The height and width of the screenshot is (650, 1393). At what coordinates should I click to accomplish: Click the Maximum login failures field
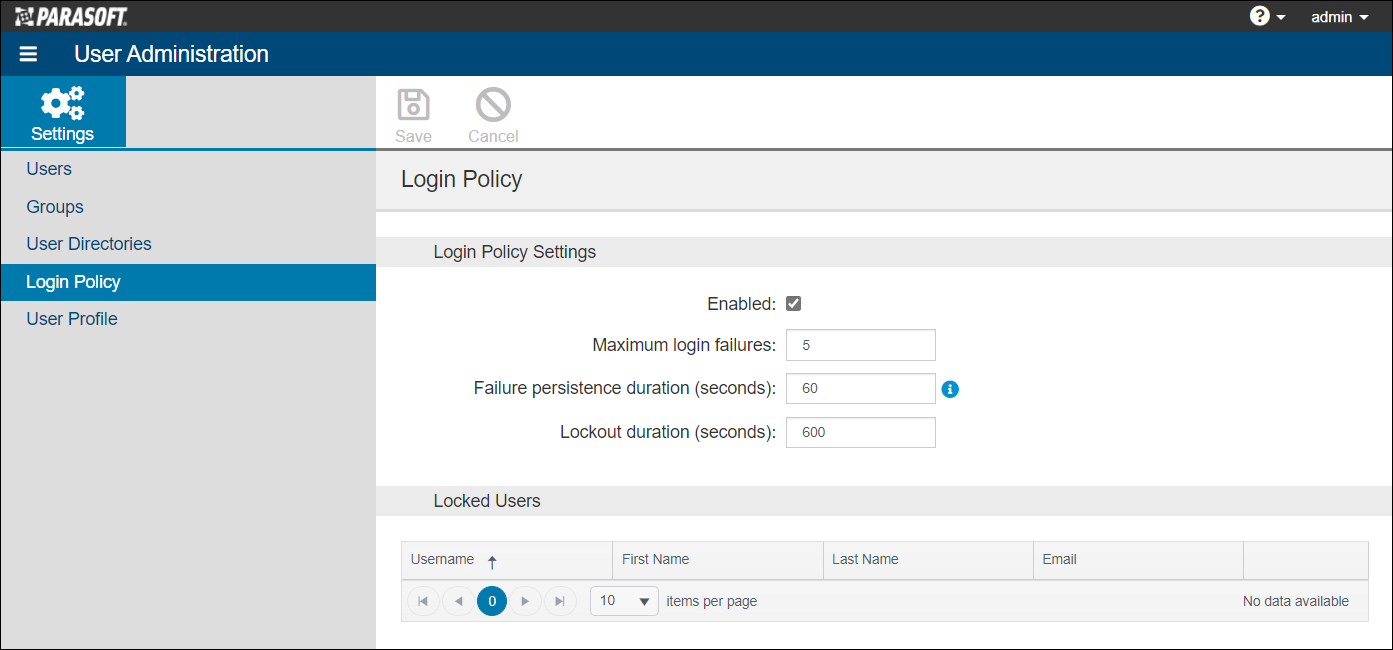[861, 345]
